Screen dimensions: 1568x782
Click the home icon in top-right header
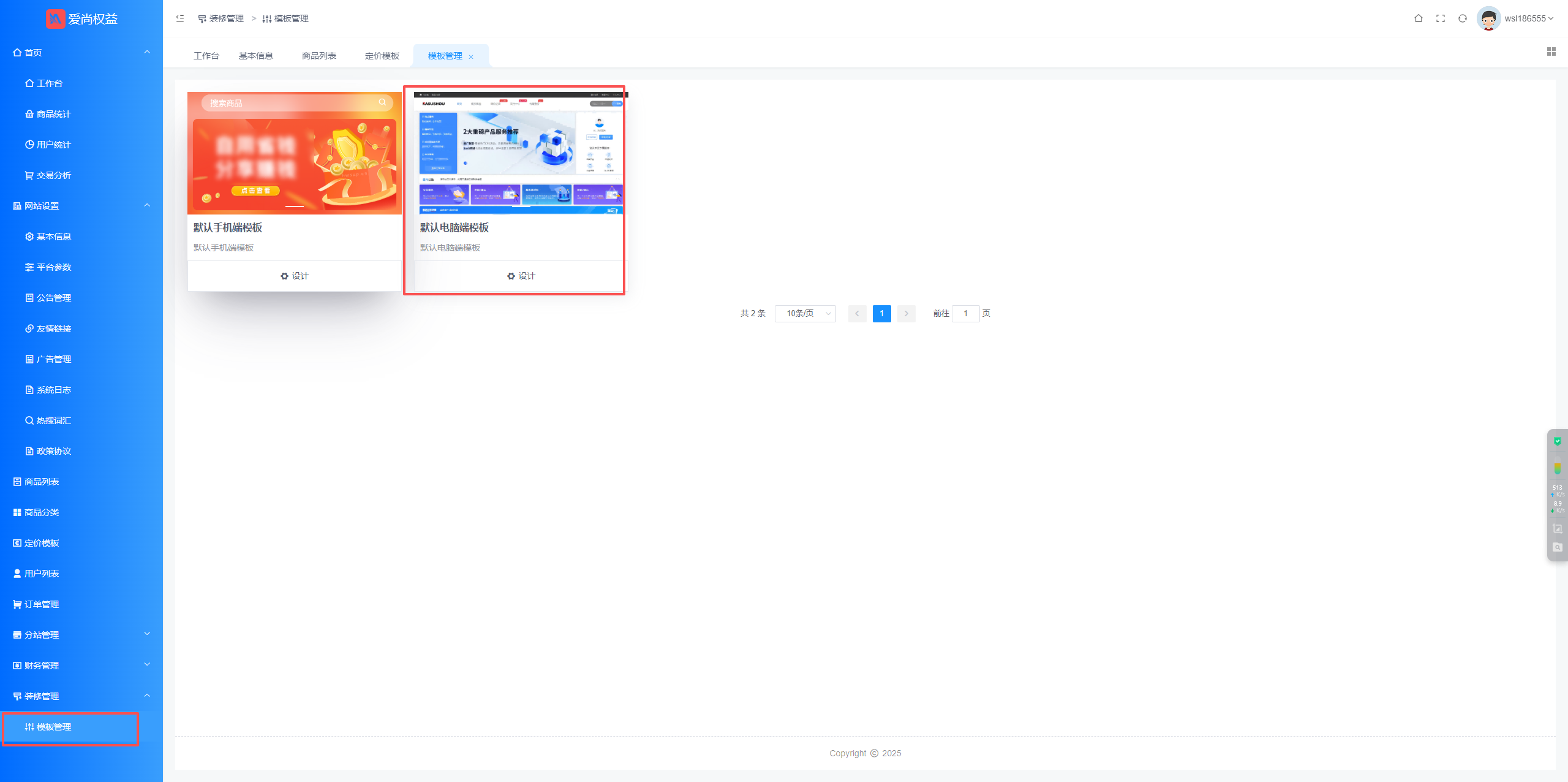(1418, 18)
